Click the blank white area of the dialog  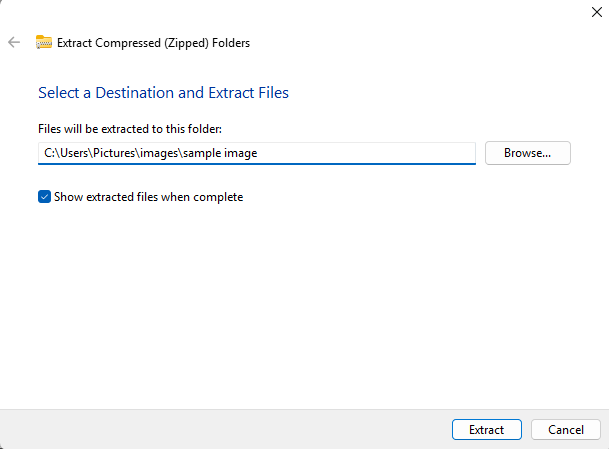click(300, 300)
